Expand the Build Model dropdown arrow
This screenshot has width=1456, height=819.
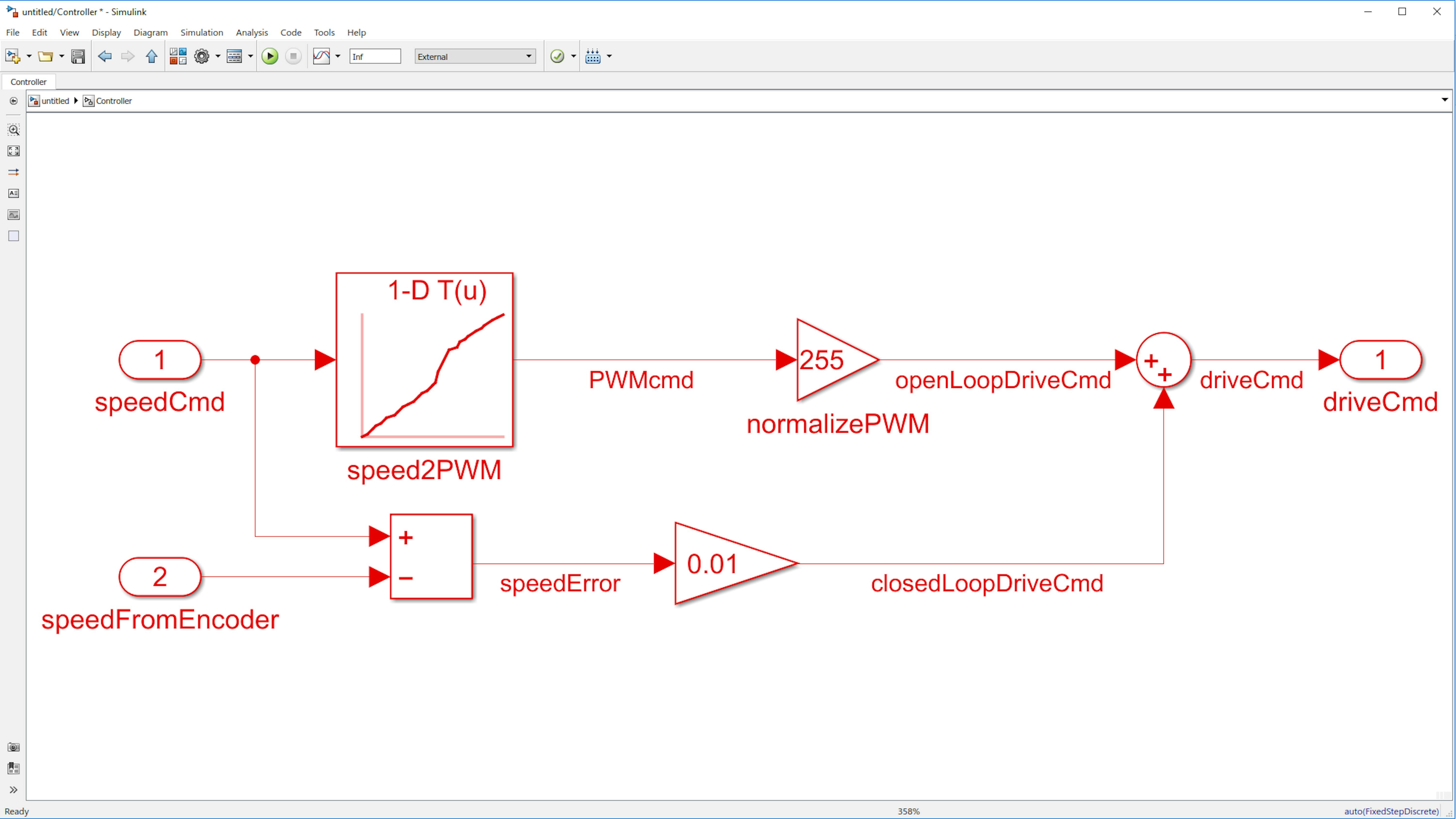pyautogui.click(x=609, y=56)
